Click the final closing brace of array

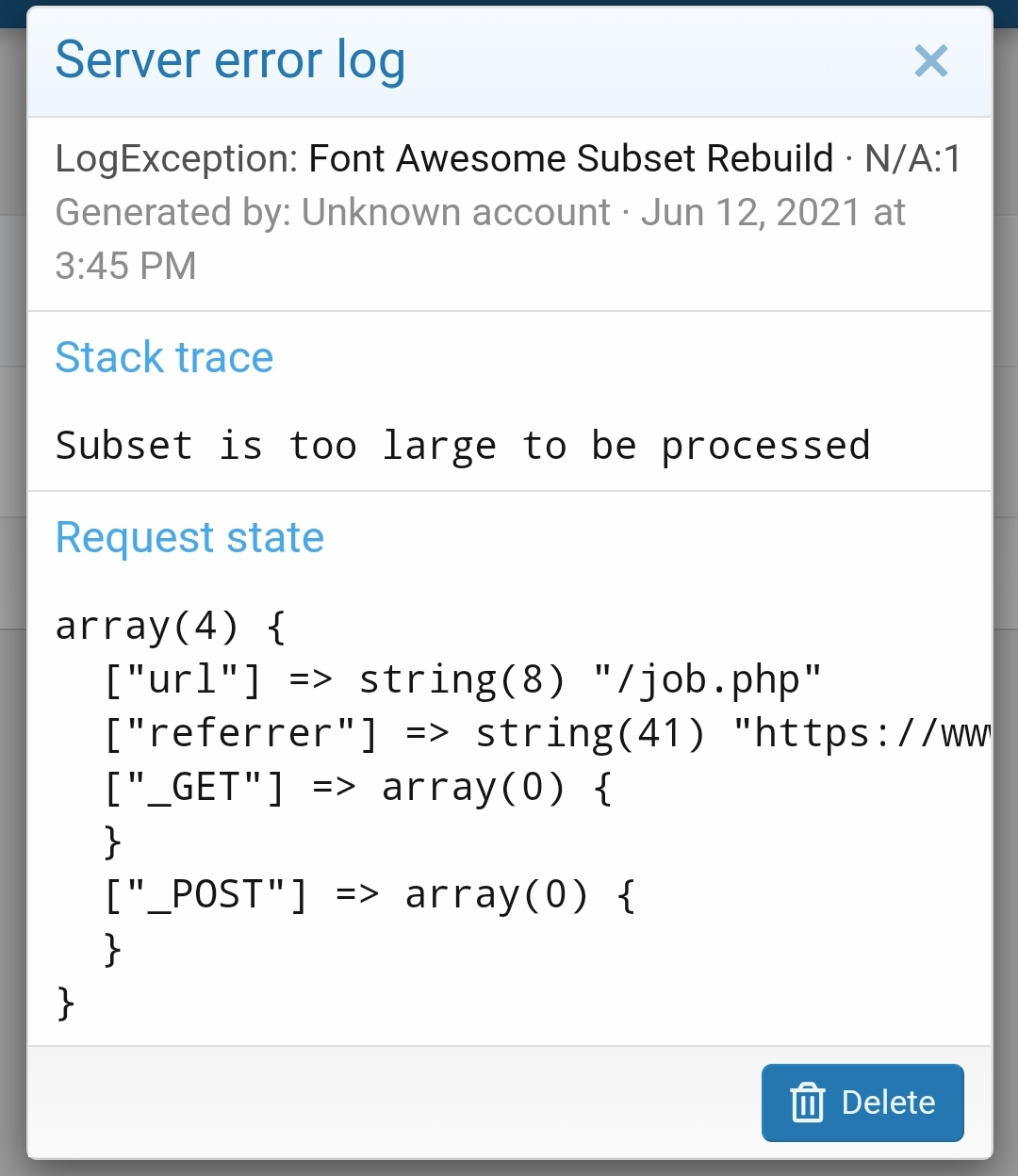(65, 1002)
